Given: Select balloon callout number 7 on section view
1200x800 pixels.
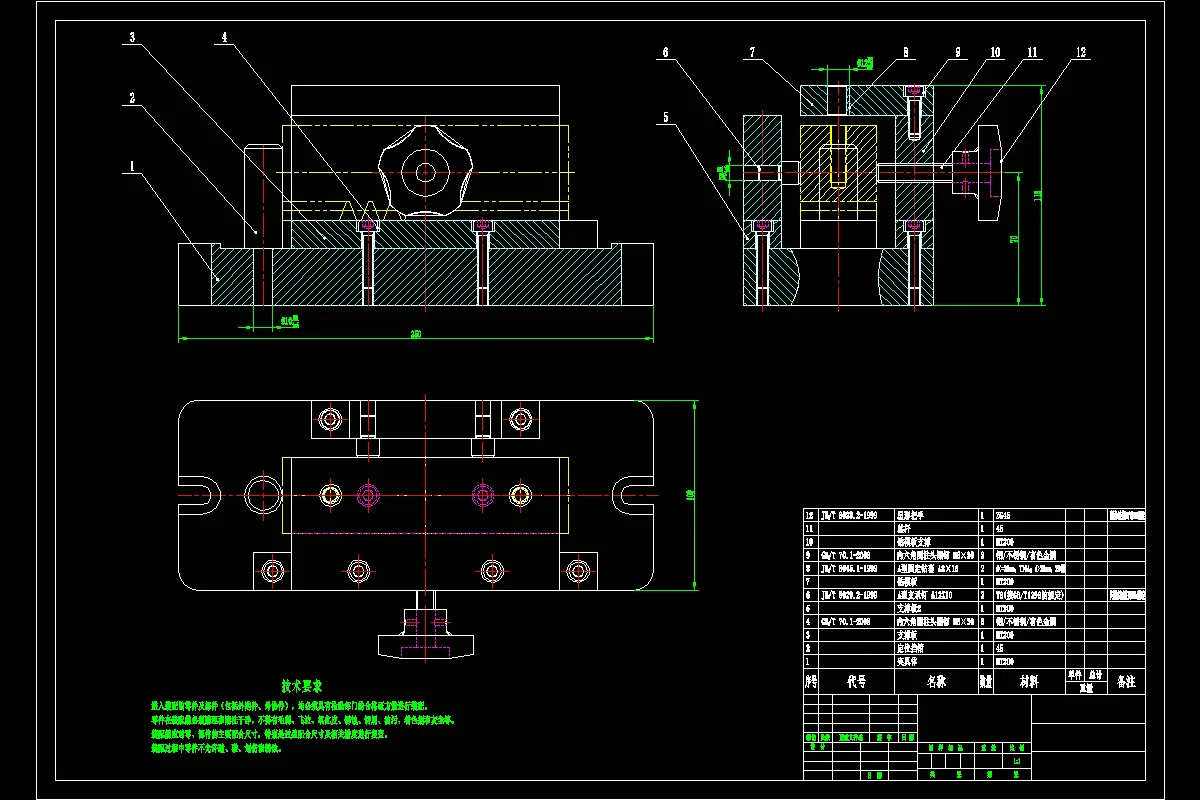Looking at the screenshot, I should coord(752,52).
